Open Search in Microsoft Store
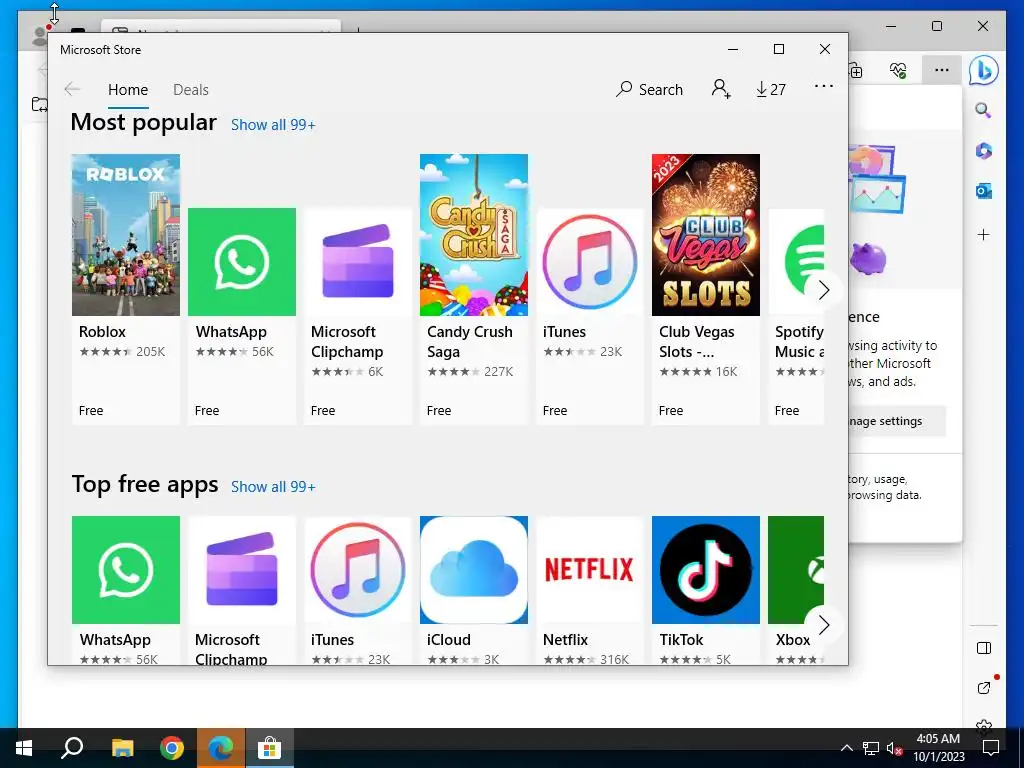The width and height of the screenshot is (1024, 768). click(649, 89)
